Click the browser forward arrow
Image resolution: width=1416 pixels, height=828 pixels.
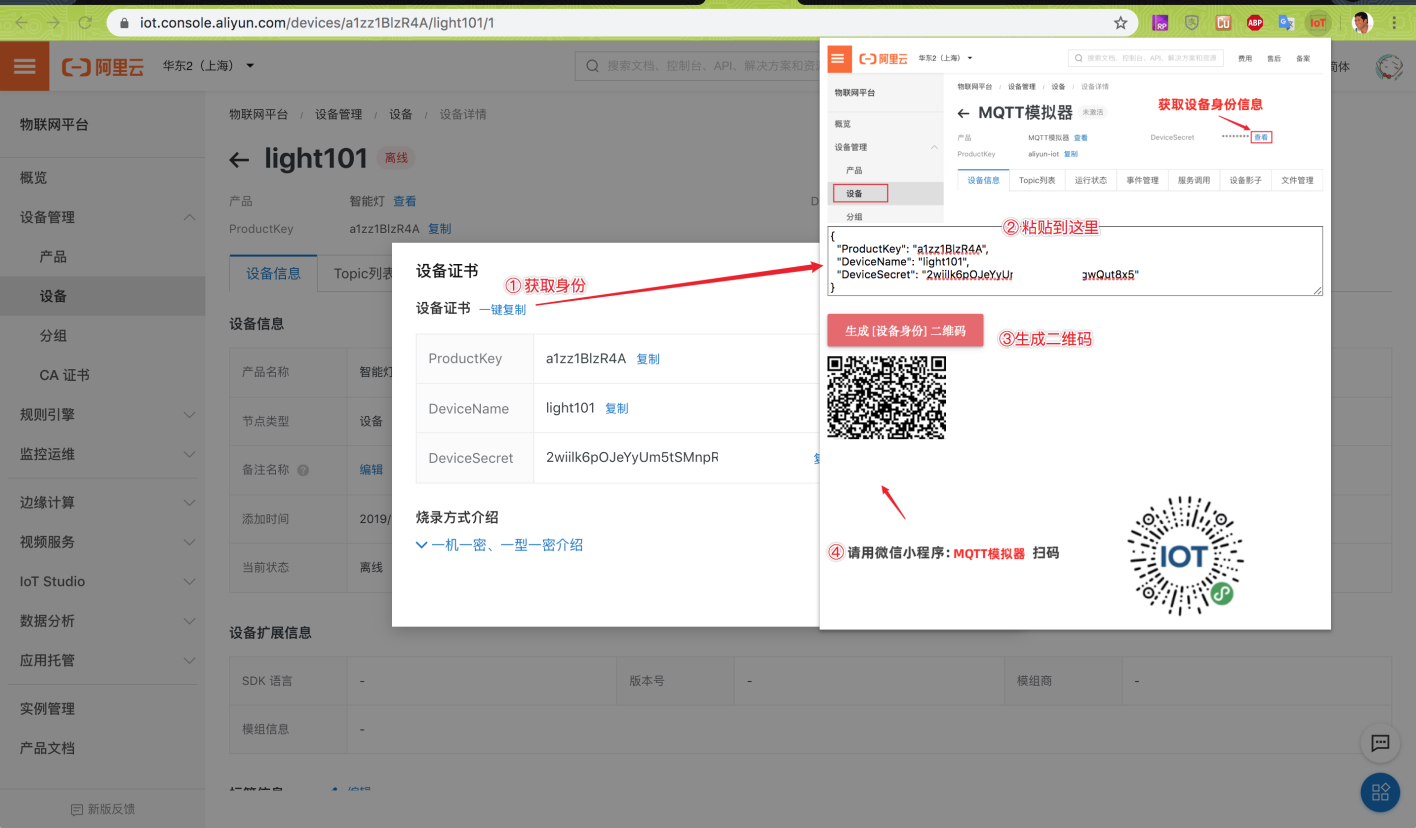click(53, 22)
